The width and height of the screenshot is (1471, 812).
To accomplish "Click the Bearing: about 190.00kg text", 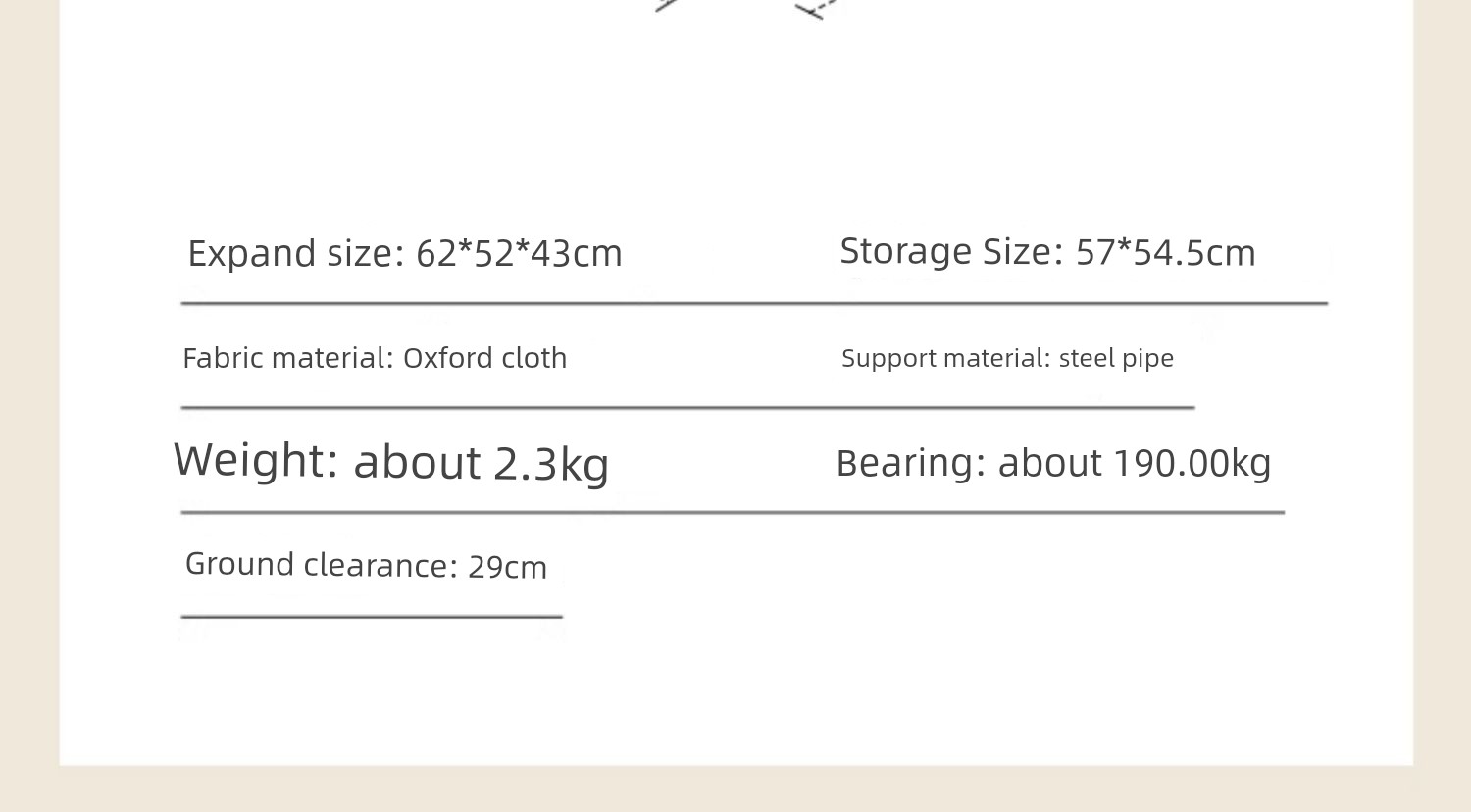I will (1053, 463).
